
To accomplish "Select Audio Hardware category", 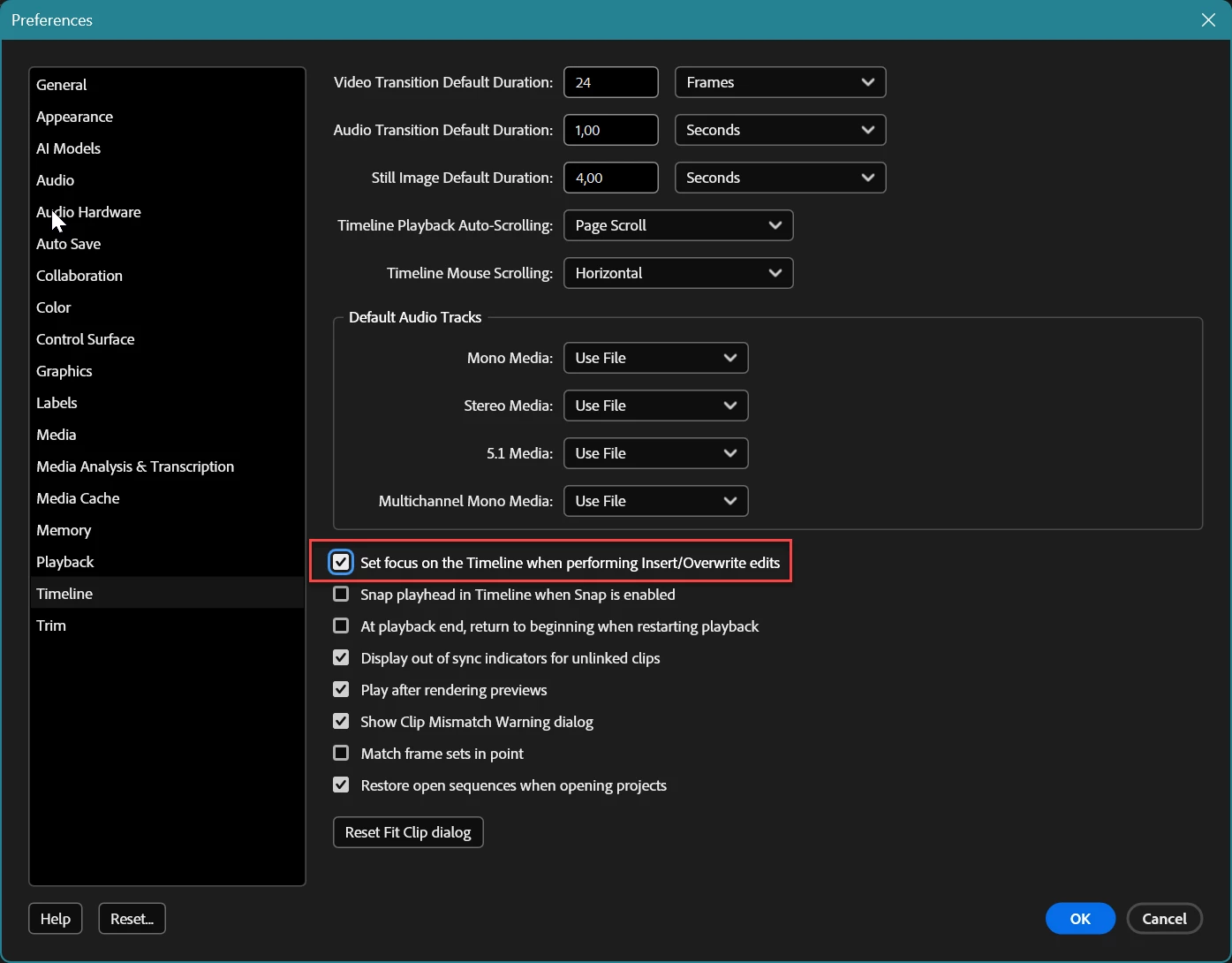I will (x=167, y=212).
